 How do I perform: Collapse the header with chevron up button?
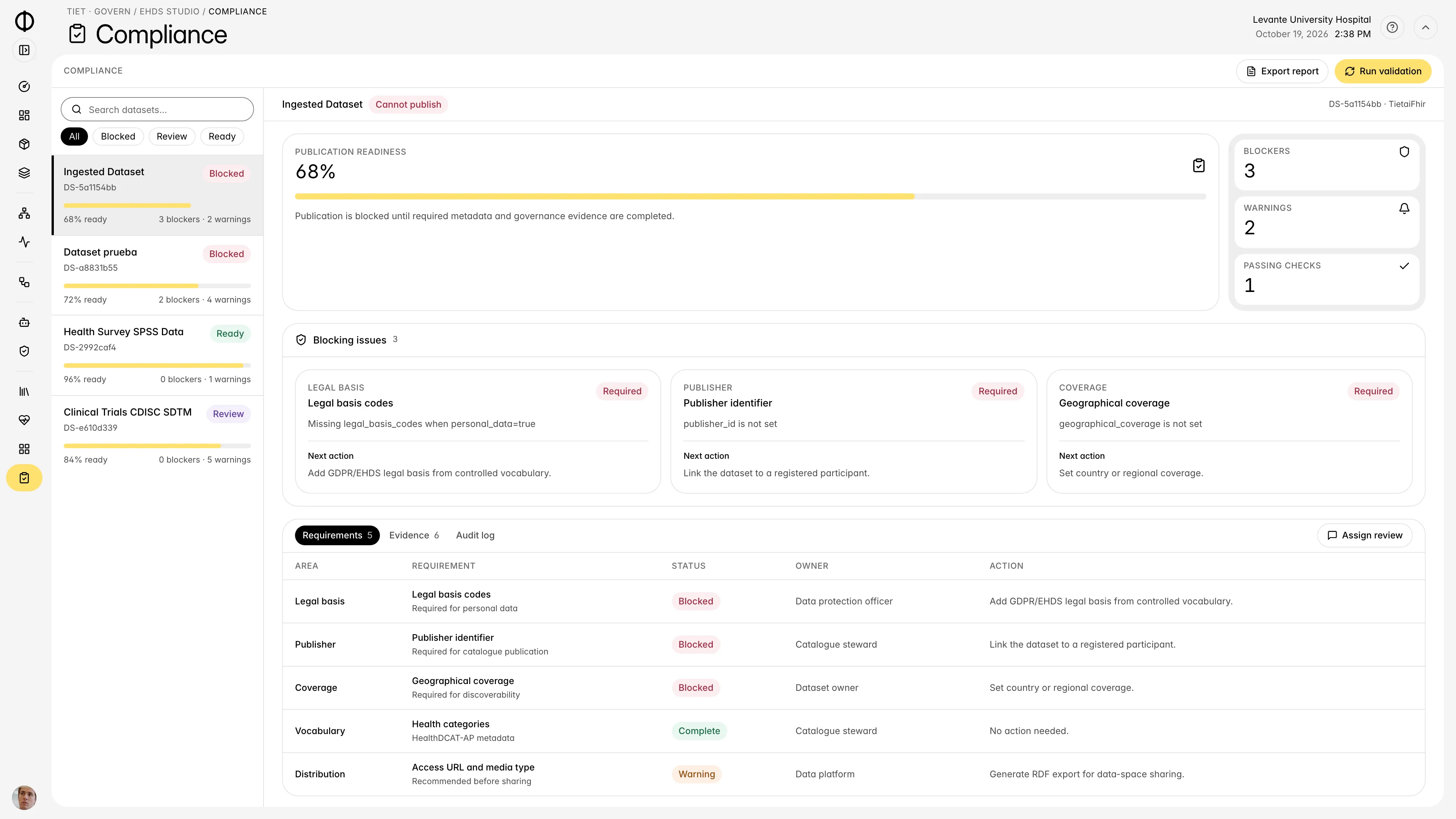pyautogui.click(x=1426, y=27)
